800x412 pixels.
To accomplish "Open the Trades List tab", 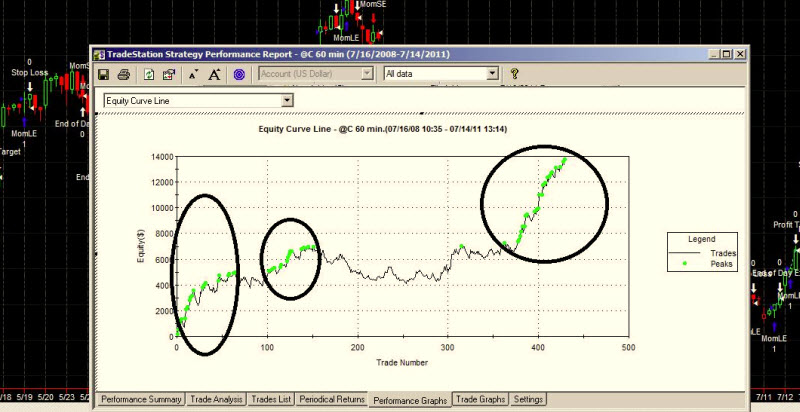I will (271, 399).
